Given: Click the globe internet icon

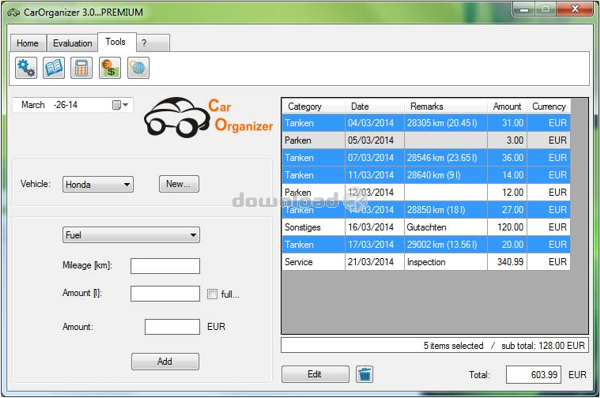Looking at the screenshot, I should 138,68.
